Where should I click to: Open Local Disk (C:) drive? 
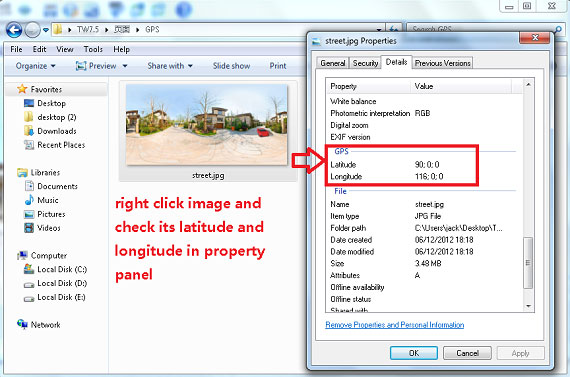tap(62, 269)
